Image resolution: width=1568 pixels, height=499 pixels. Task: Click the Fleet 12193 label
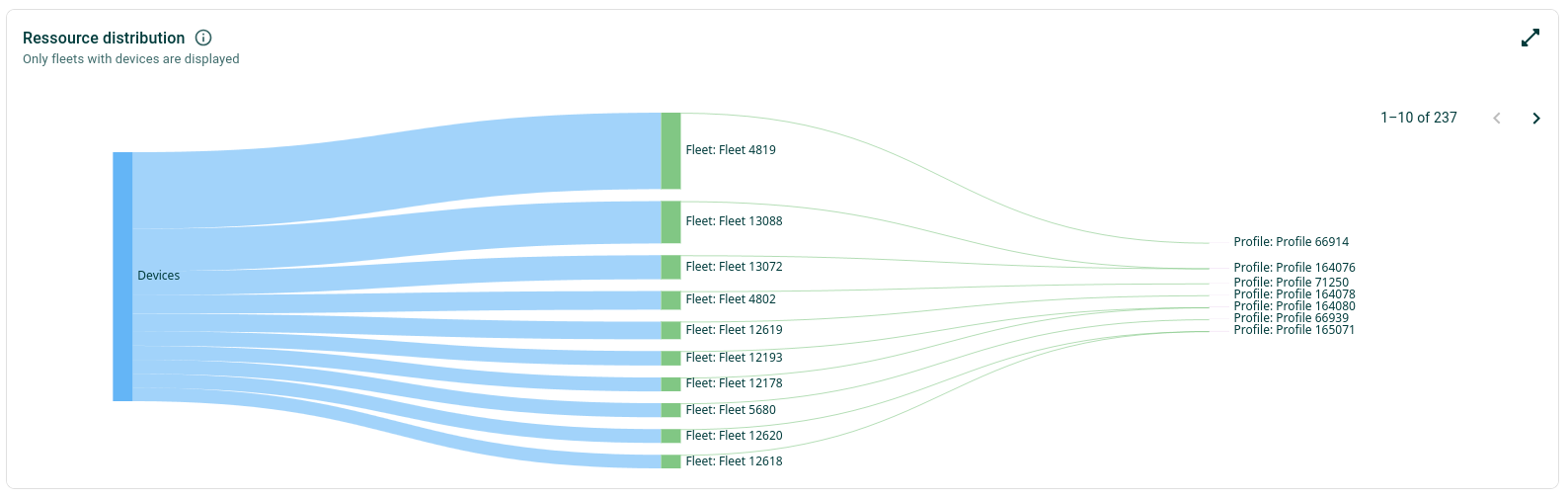(x=734, y=358)
